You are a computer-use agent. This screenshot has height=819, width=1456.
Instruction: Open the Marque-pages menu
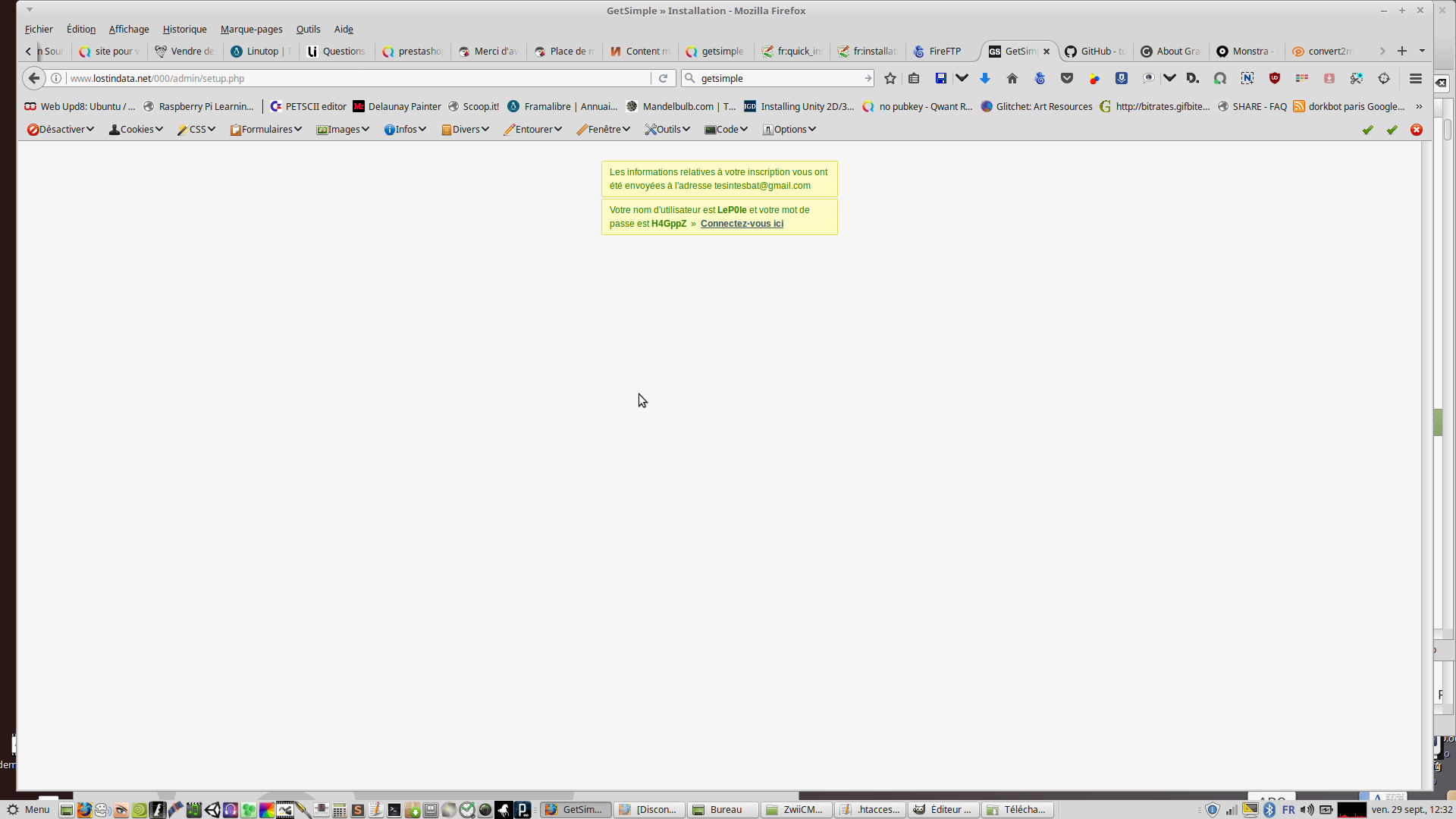click(x=251, y=29)
